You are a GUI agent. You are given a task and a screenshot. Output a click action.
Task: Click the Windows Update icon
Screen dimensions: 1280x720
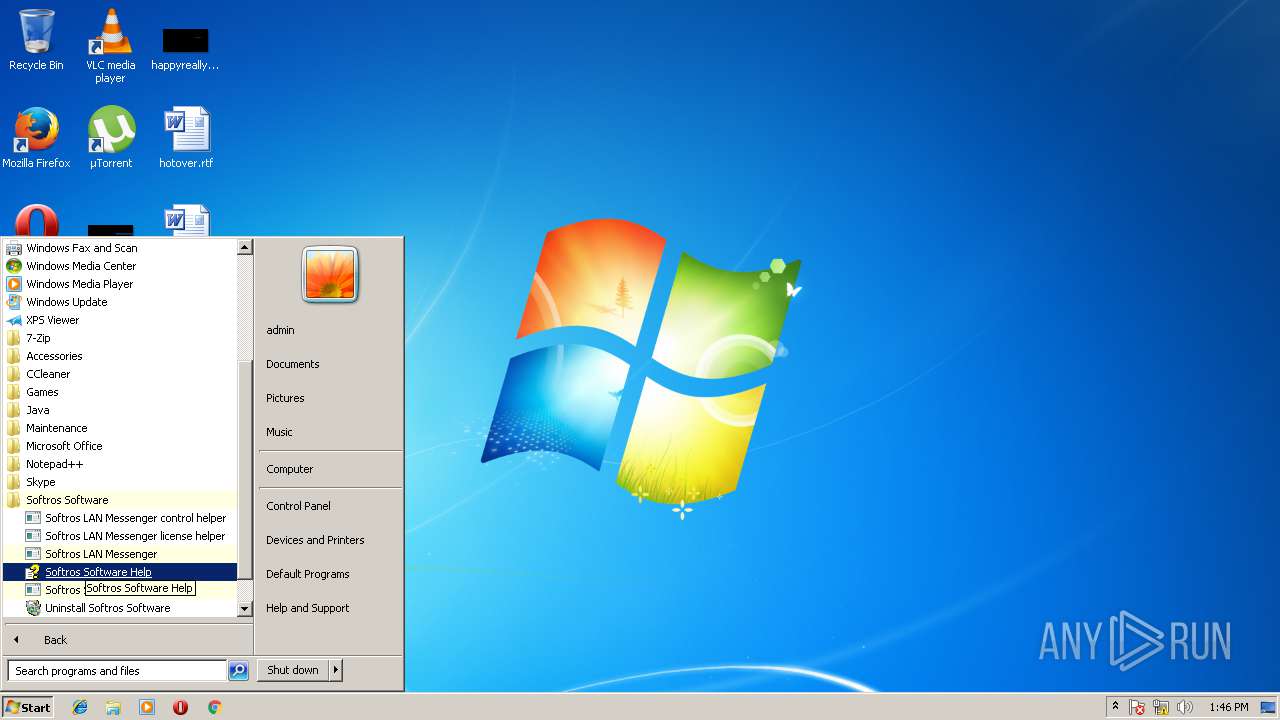coord(14,302)
